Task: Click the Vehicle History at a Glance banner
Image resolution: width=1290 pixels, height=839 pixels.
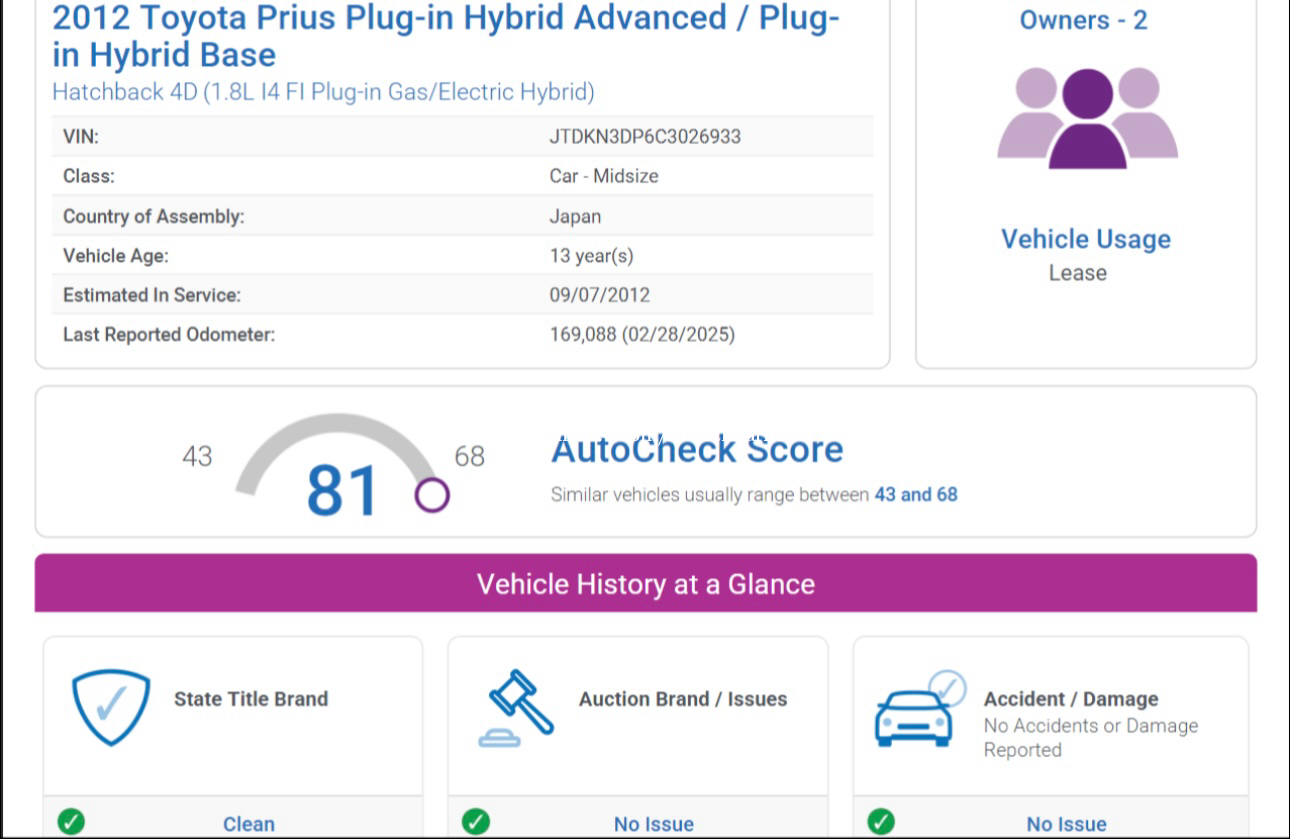Action: 646,584
